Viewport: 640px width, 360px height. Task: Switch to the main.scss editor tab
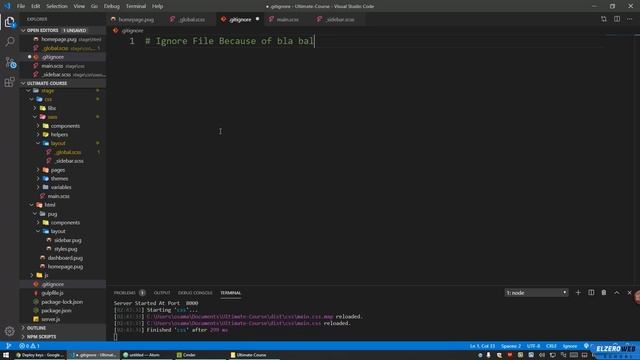(x=287, y=19)
